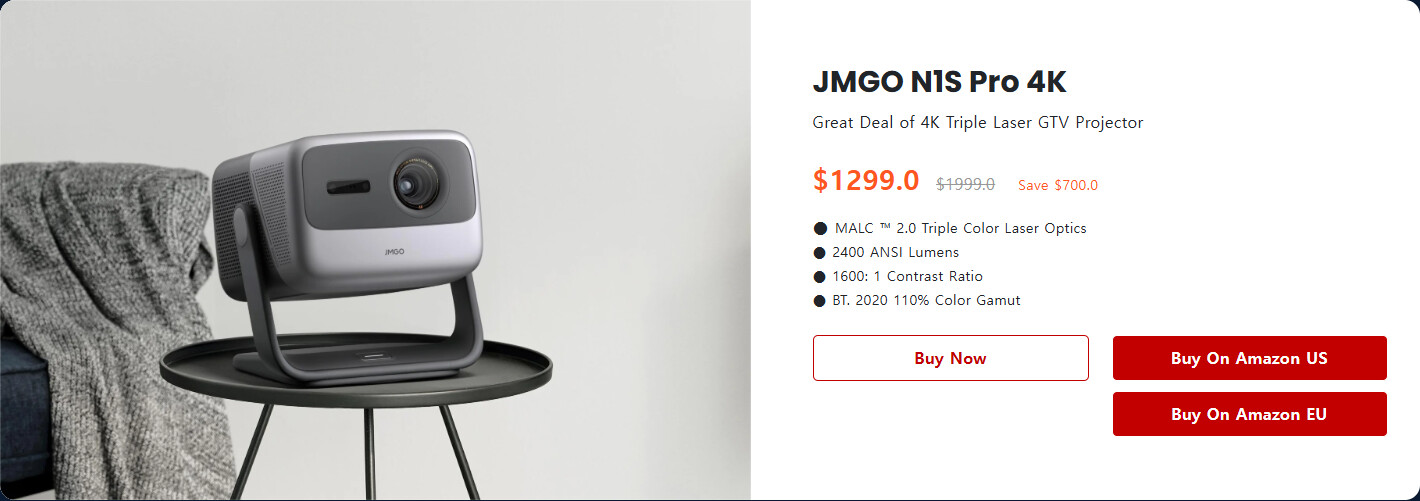The image size is (1420, 501).
Task: Click the BT. 2020 110% Color Gamut text
Action: click(x=926, y=300)
